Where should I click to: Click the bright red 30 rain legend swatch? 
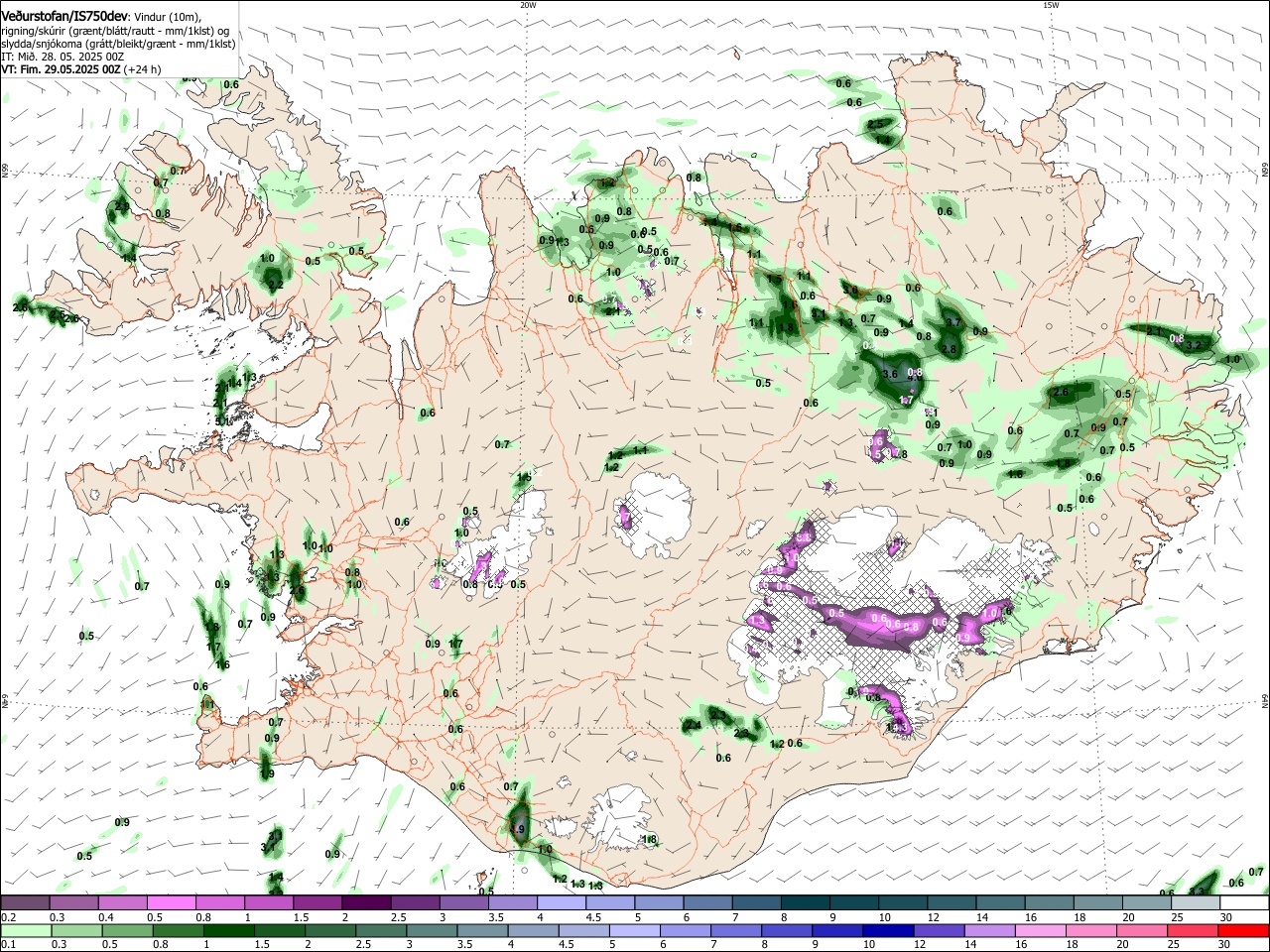click(1244, 931)
